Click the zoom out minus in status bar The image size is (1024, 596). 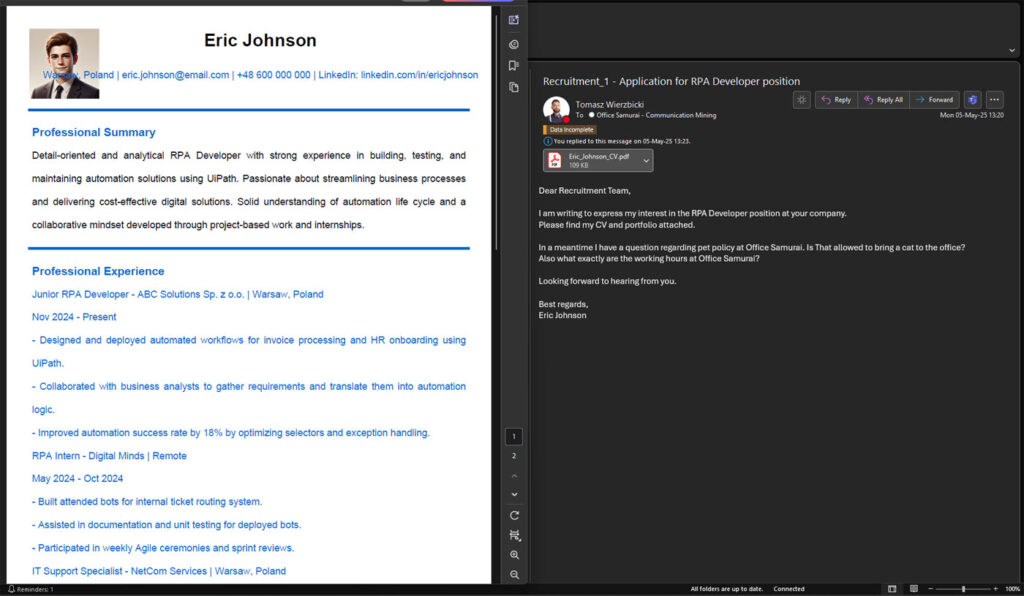[x=931, y=589]
